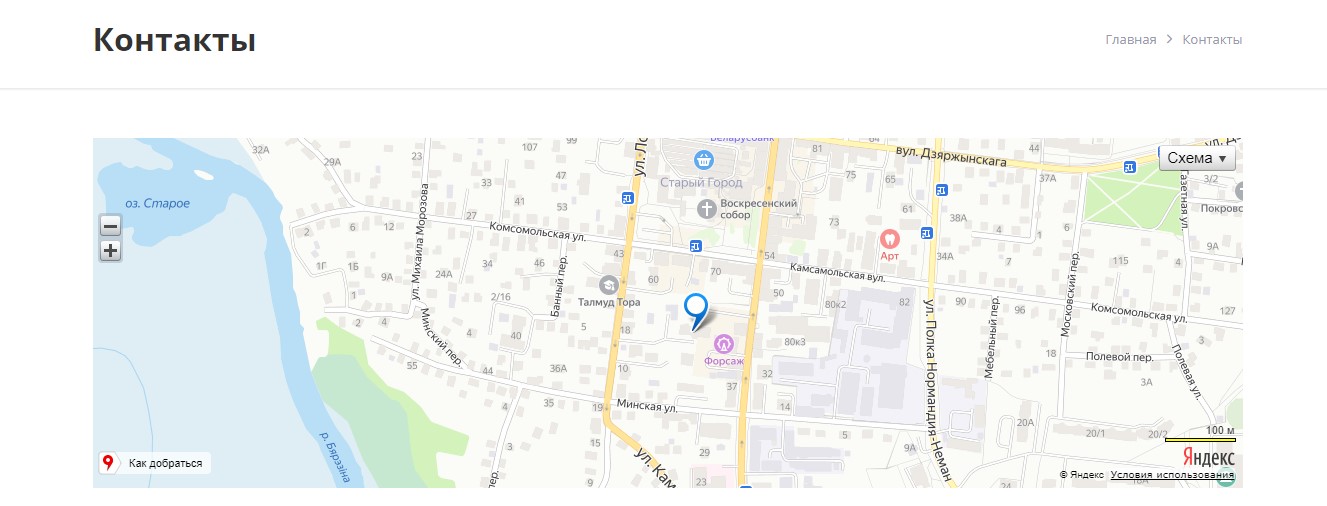This screenshot has height=506, width=1327.
Task: Zoom out the map with the minus button
Action: pyautogui.click(x=110, y=226)
